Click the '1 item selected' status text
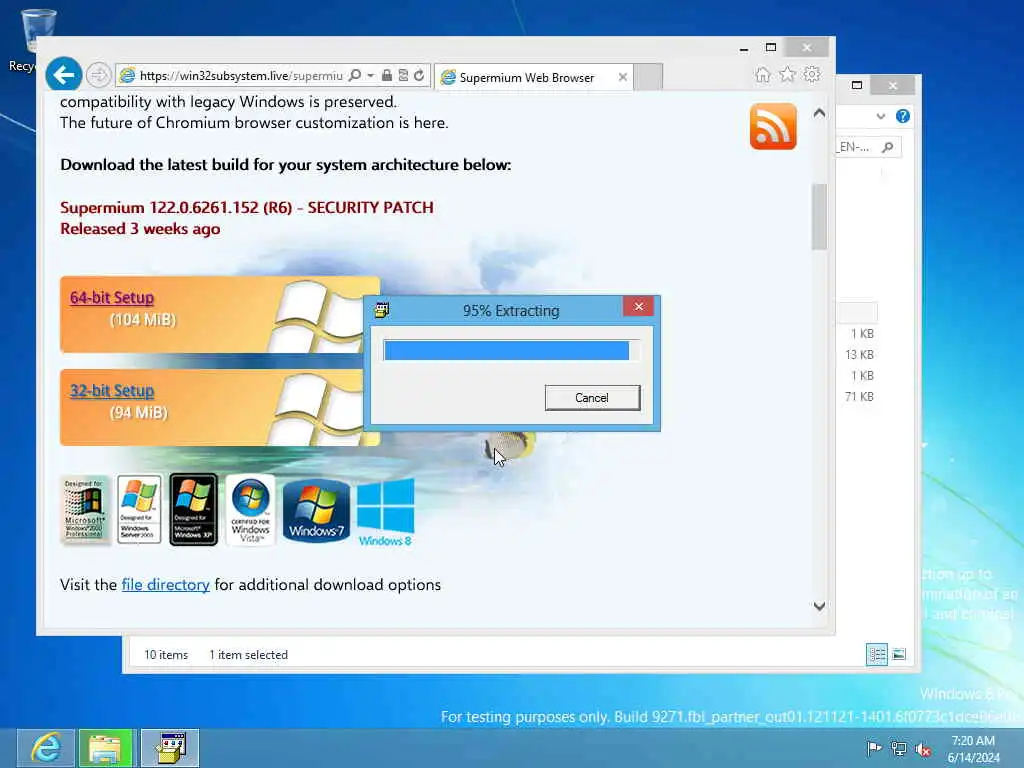 (x=248, y=654)
